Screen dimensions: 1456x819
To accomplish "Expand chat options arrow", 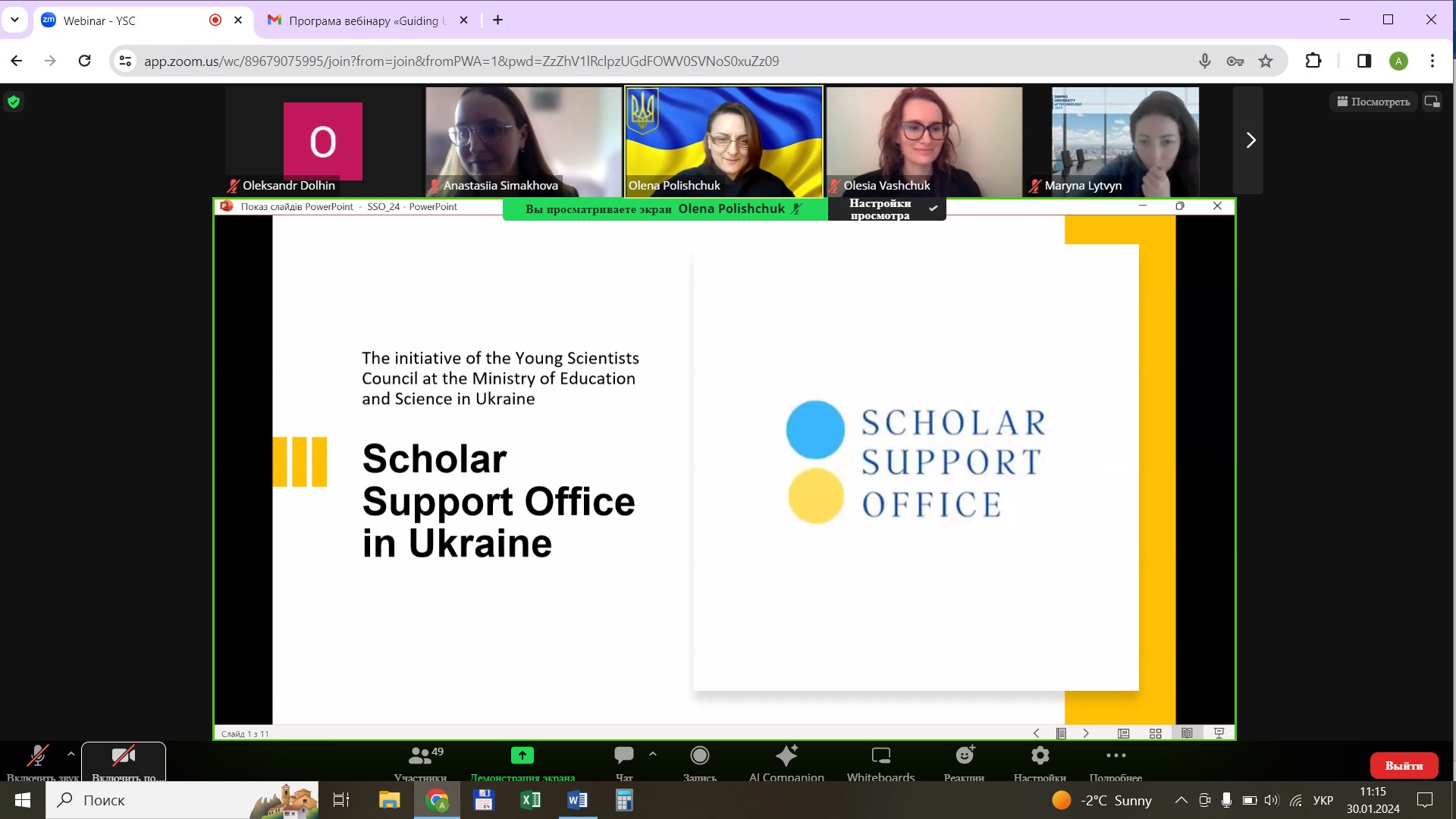I will pos(653,755).
